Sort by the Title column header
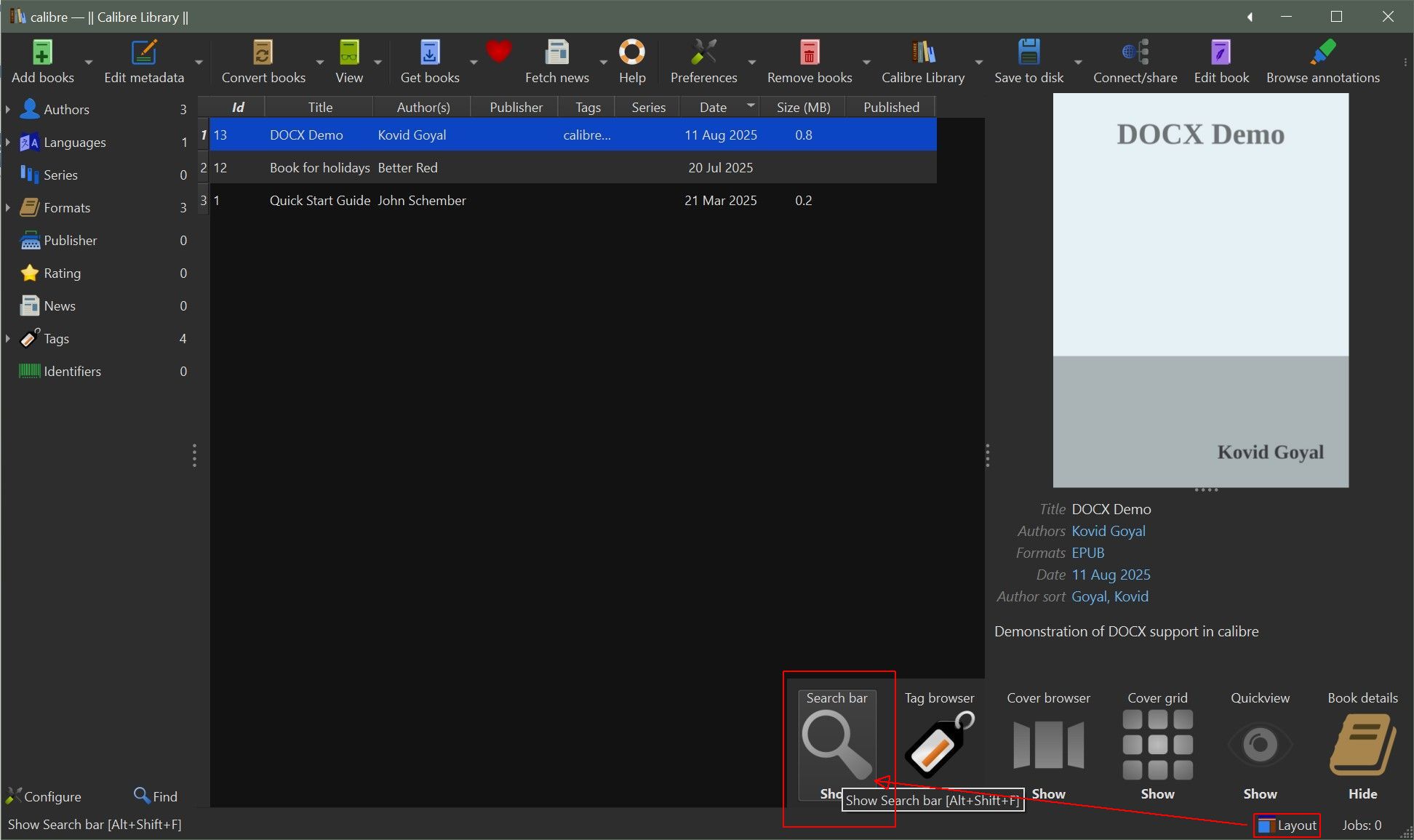1414x840 pixels. pyautogui.click(x=319, y=107)
